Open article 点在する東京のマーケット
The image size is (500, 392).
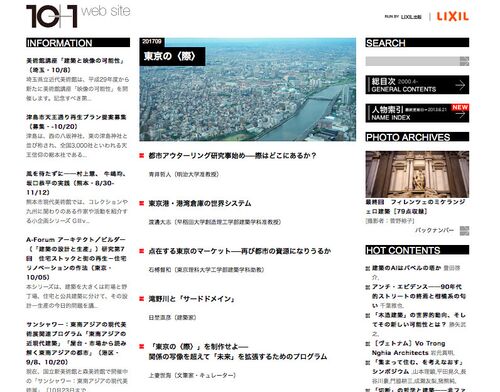[x=240, y=251]
